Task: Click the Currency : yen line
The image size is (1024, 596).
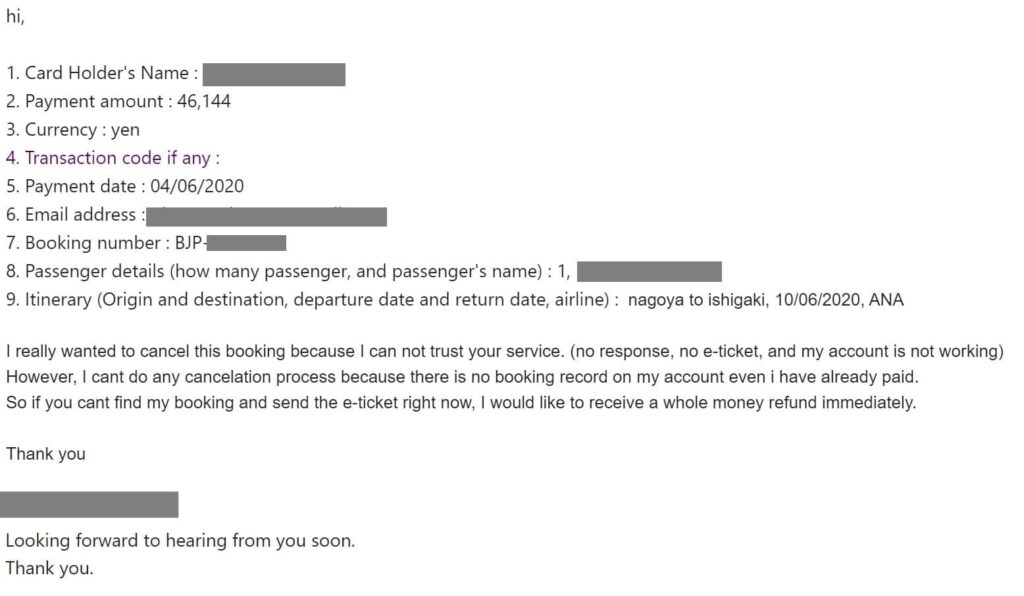Action: pyautogui.click(x=72, y=129)
